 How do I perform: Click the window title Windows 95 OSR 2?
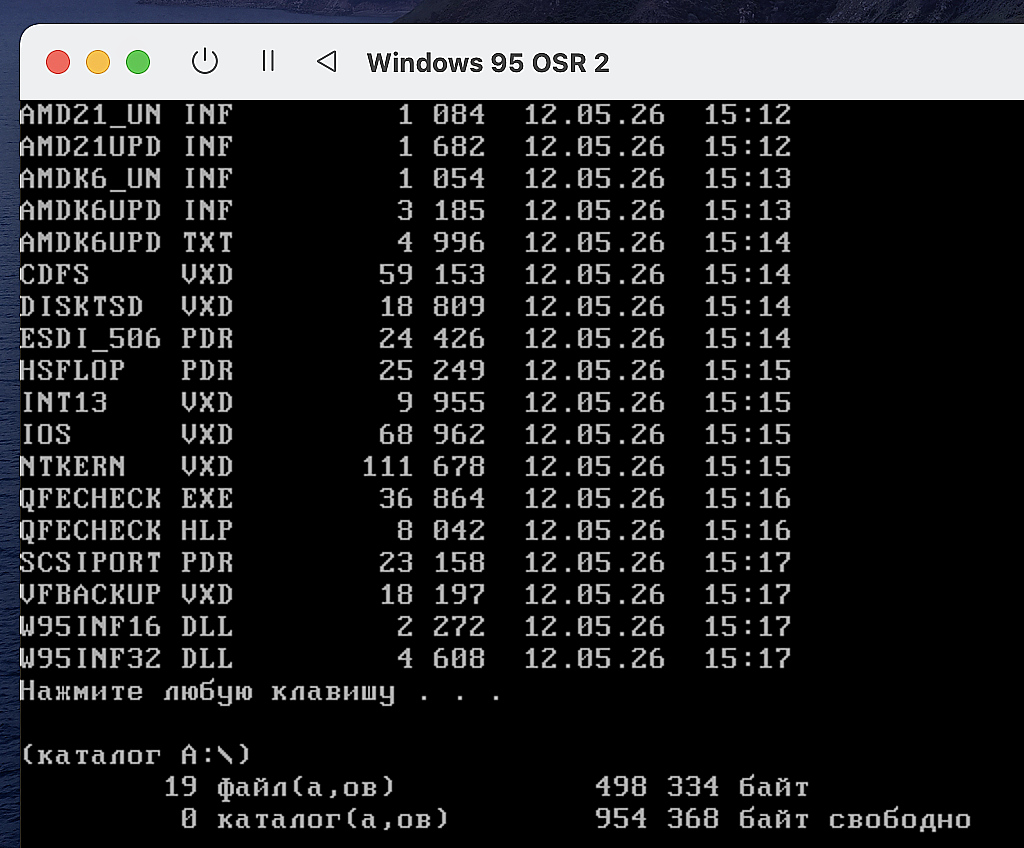point(488,63)
